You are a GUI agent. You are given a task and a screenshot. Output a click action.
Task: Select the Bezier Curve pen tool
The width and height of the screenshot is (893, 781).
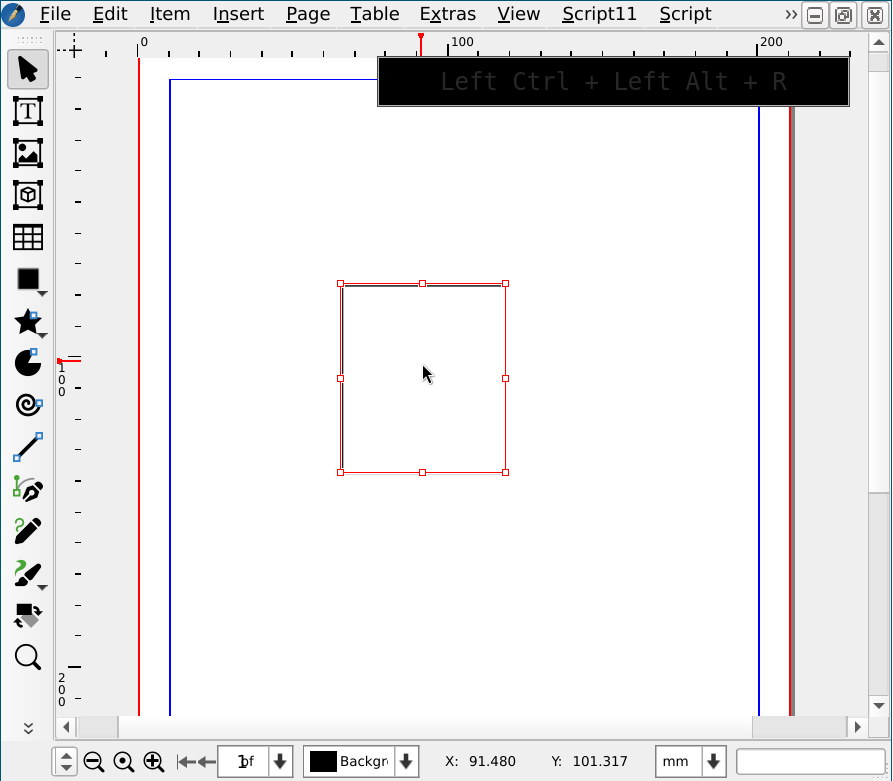[x=27, y=489]
